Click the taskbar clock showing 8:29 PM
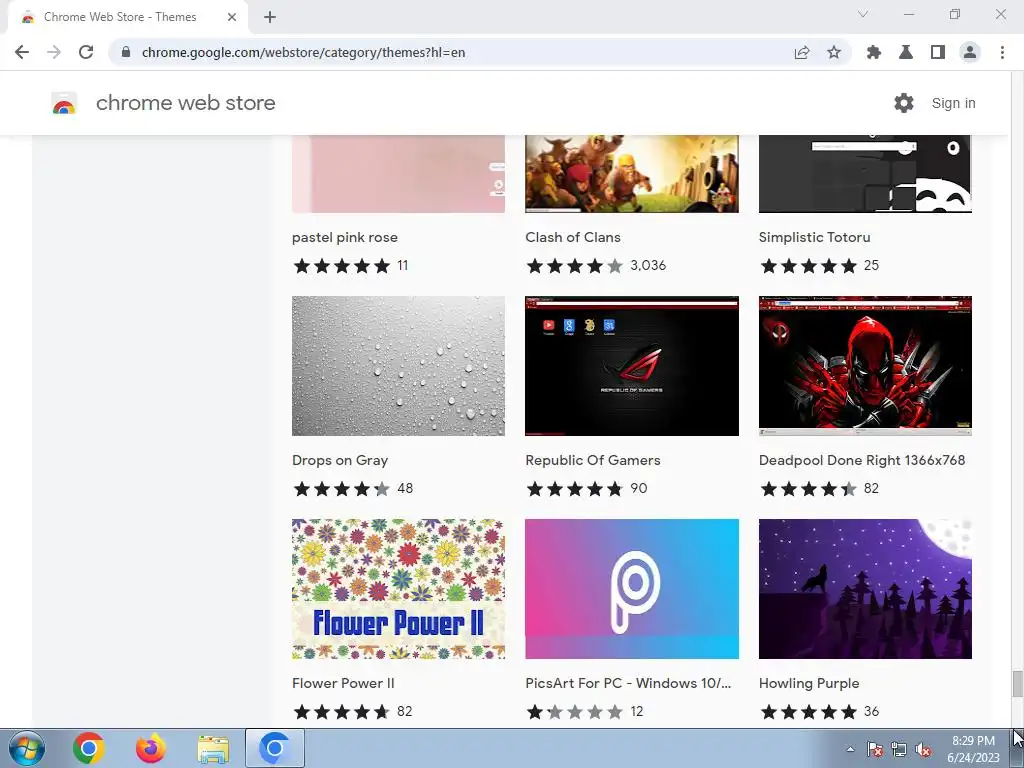Screen dimensions: 1024x768 coord(973,749)
